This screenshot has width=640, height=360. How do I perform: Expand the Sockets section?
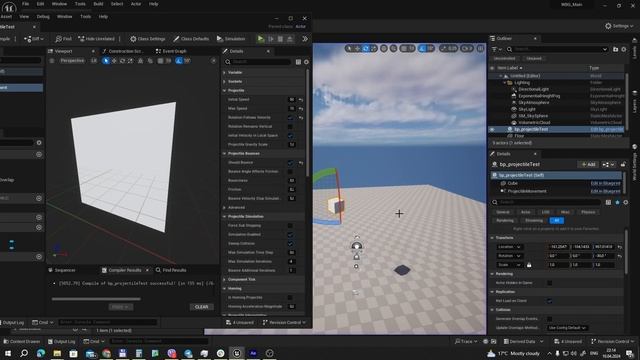pos(224,81)
